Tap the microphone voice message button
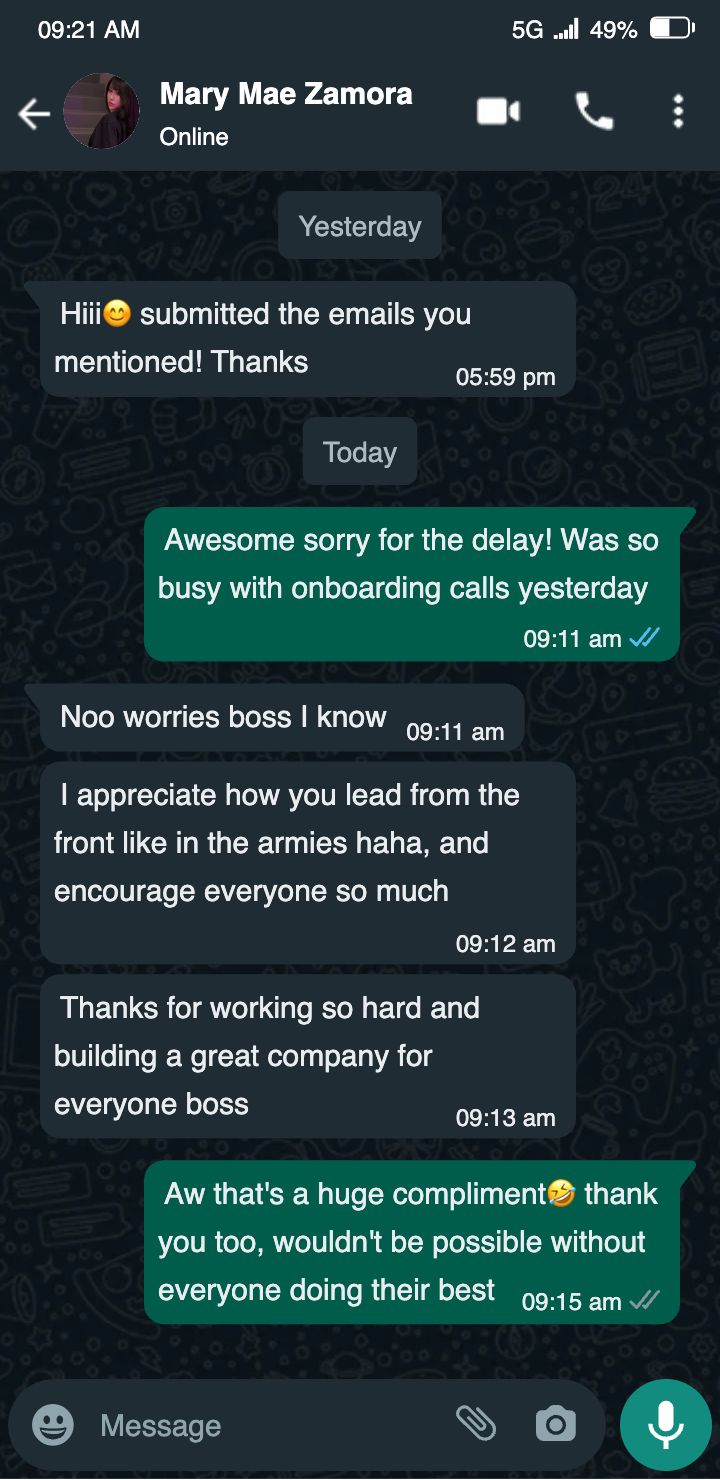The height and width of the screenshot is (1480, 720). pos(666,1425)
